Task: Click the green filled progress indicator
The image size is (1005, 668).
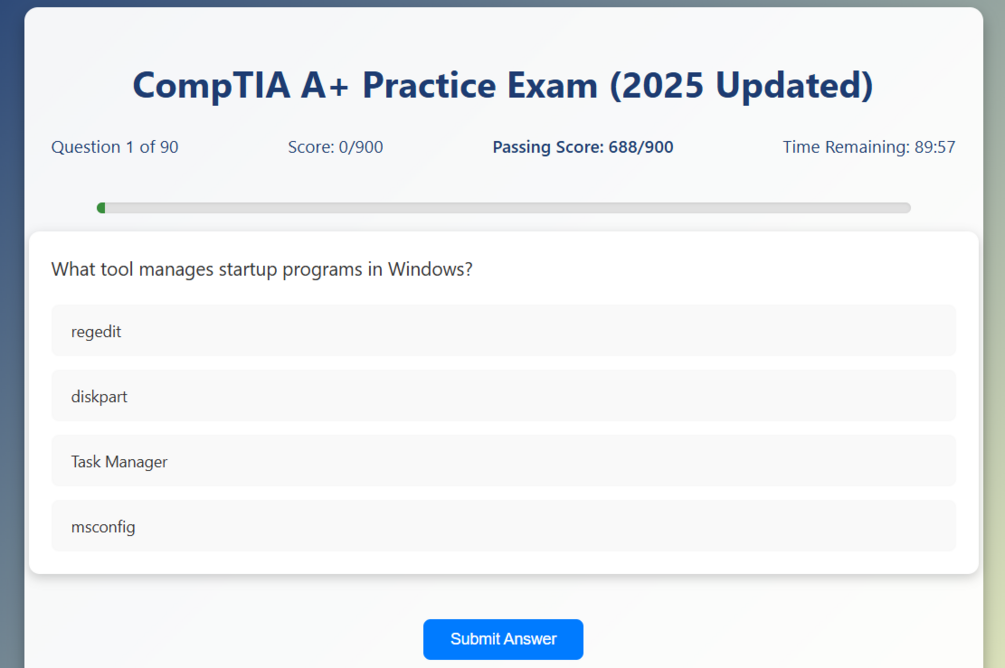Action: coord(101,208)
